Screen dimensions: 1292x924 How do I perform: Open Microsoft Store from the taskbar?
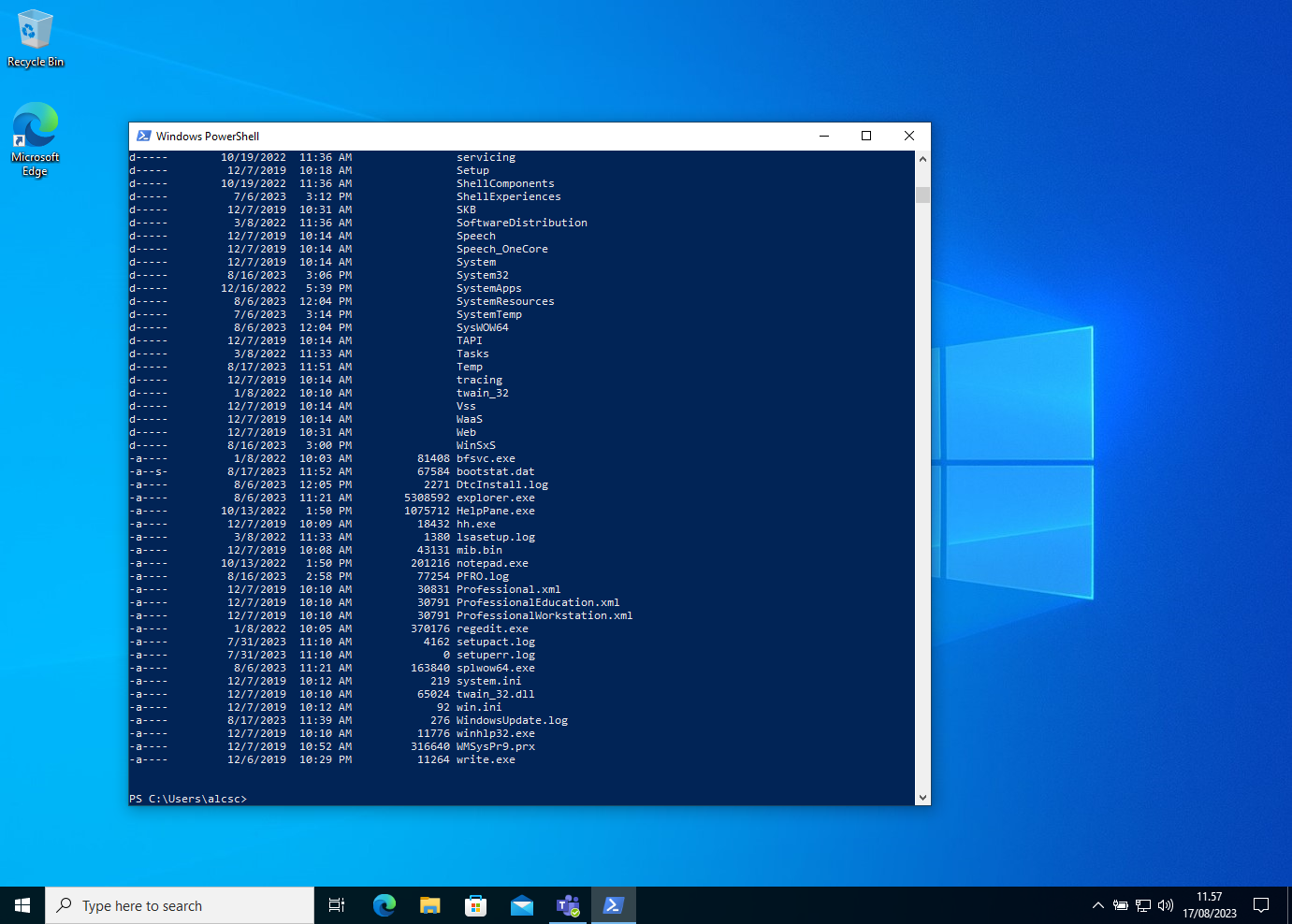(475, 904)
